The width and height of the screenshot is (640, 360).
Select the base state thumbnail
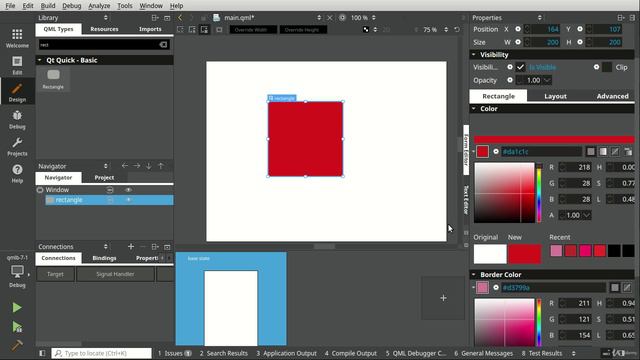[x=231, y=299]
